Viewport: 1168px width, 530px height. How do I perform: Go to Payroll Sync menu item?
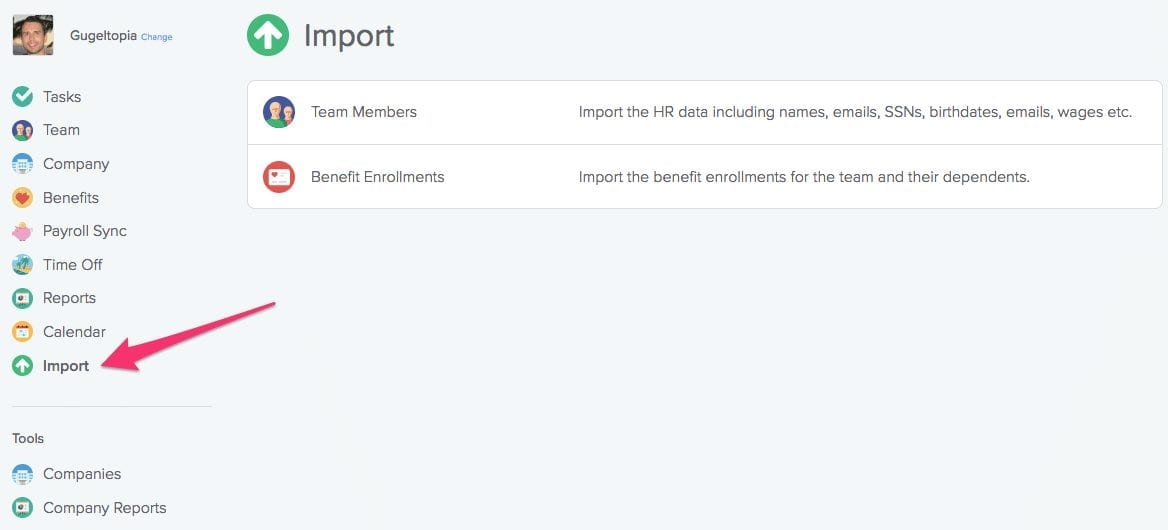coord(84,231)
